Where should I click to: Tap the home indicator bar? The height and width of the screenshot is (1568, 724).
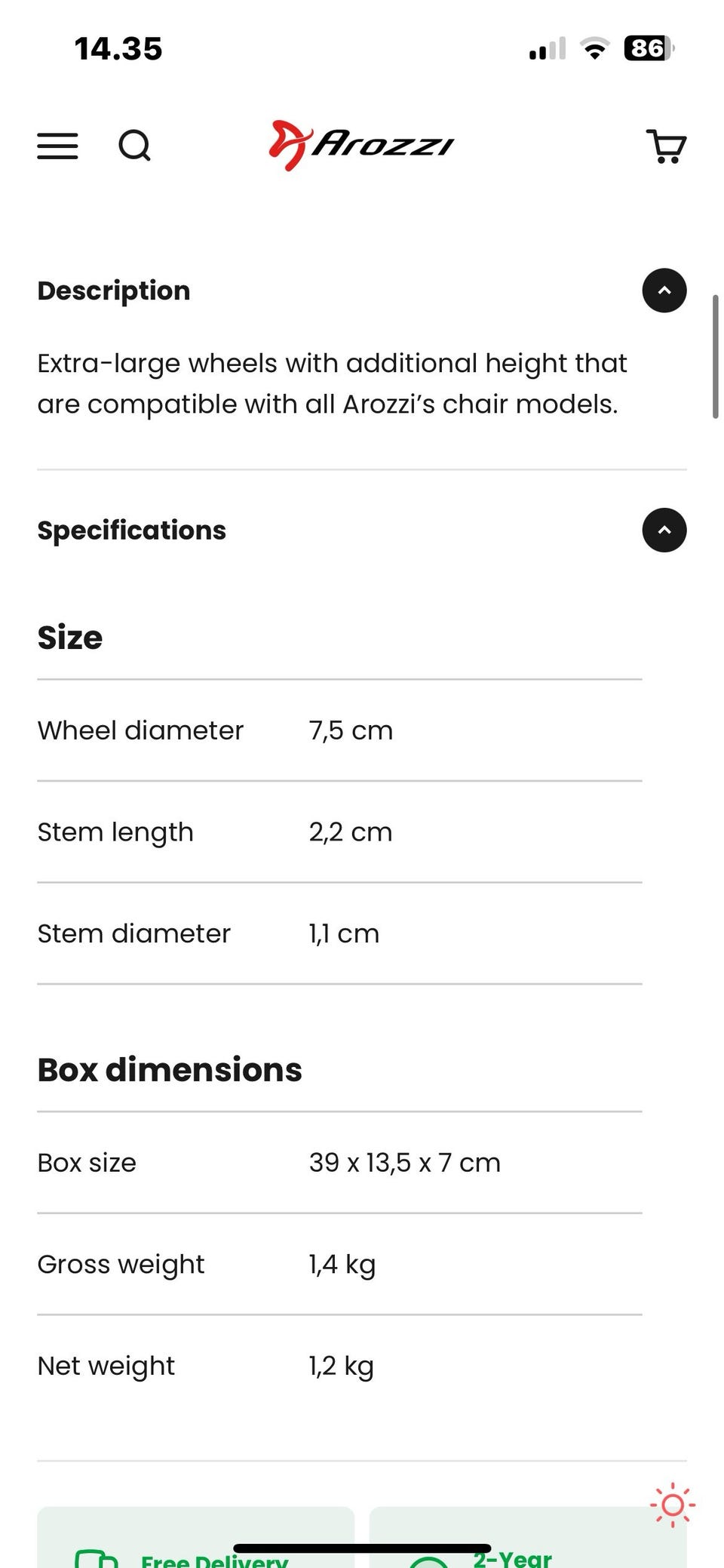(362, 1548)
